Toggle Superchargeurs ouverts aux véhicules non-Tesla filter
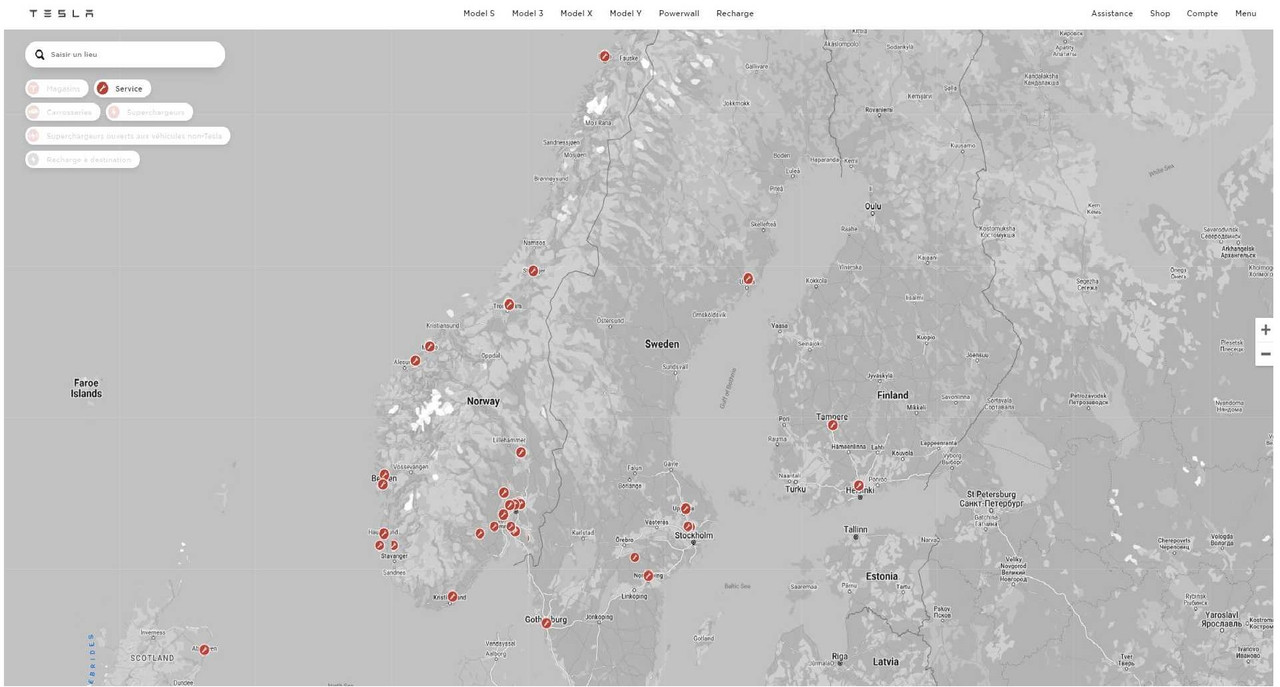 click(x=128, y=135)
